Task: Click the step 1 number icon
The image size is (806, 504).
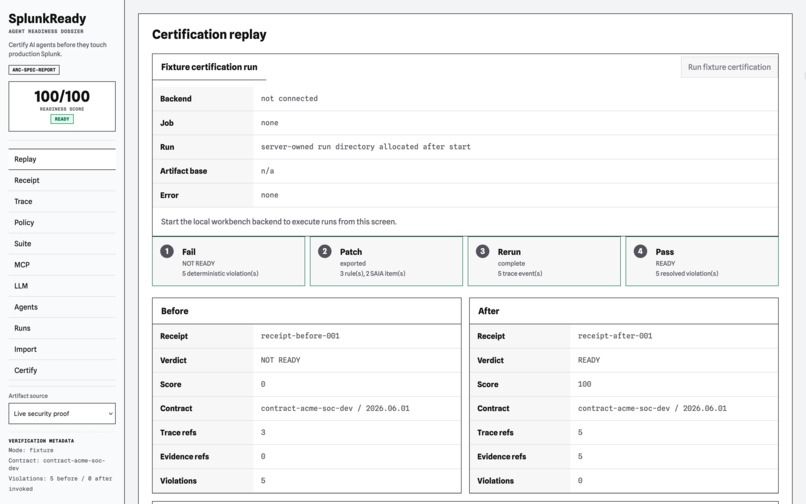Action: click(x=167, y=251)
